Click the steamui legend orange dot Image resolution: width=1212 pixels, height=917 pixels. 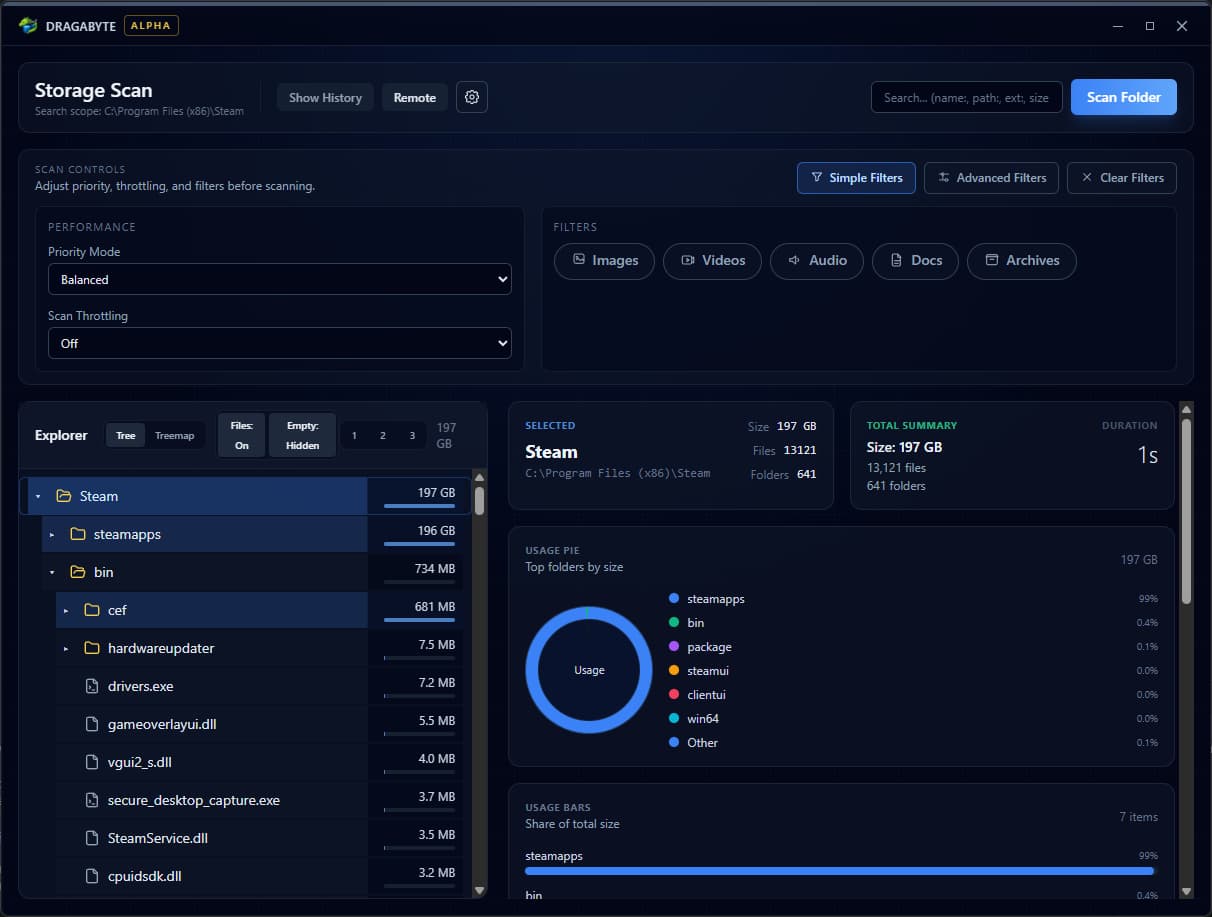click(x=674, y=671)
